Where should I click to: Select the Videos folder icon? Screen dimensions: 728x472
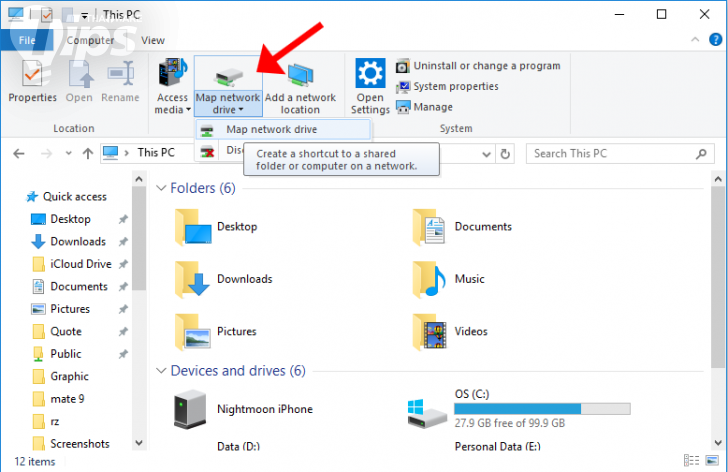coord(429,331)
